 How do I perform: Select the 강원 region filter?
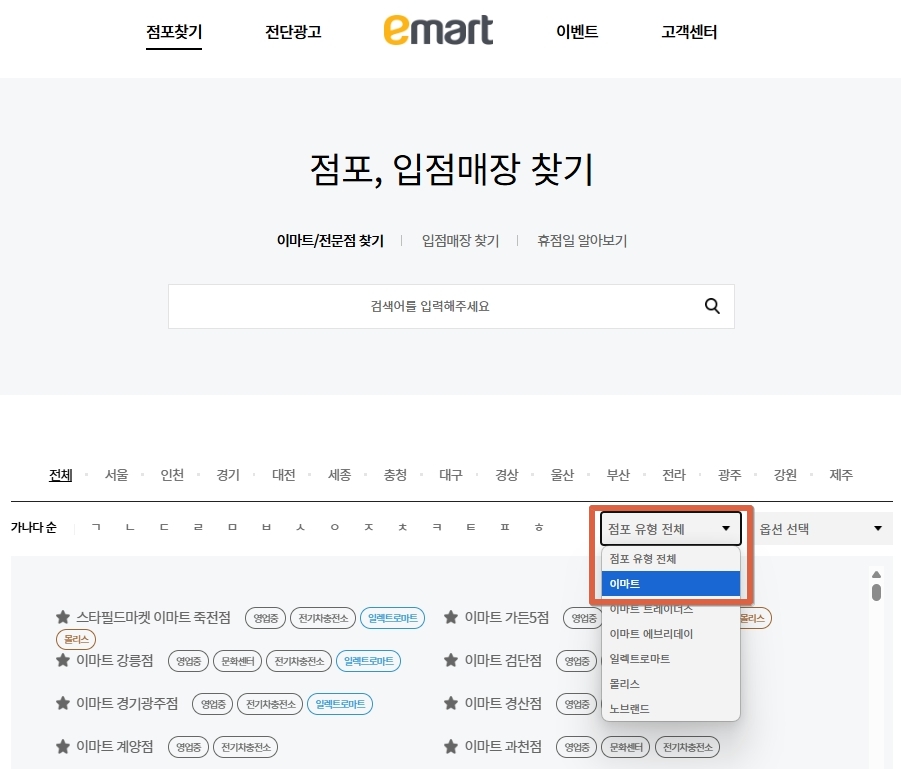pos(785,475)
